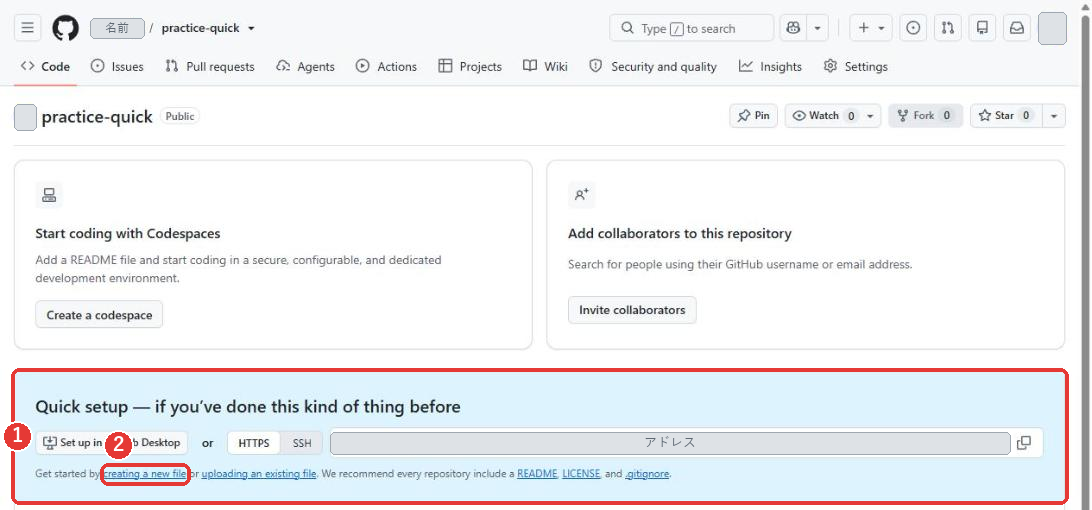Open the hamburger navigation menu
Viewport: 1092px width, 510px height.
pos(27,28)
